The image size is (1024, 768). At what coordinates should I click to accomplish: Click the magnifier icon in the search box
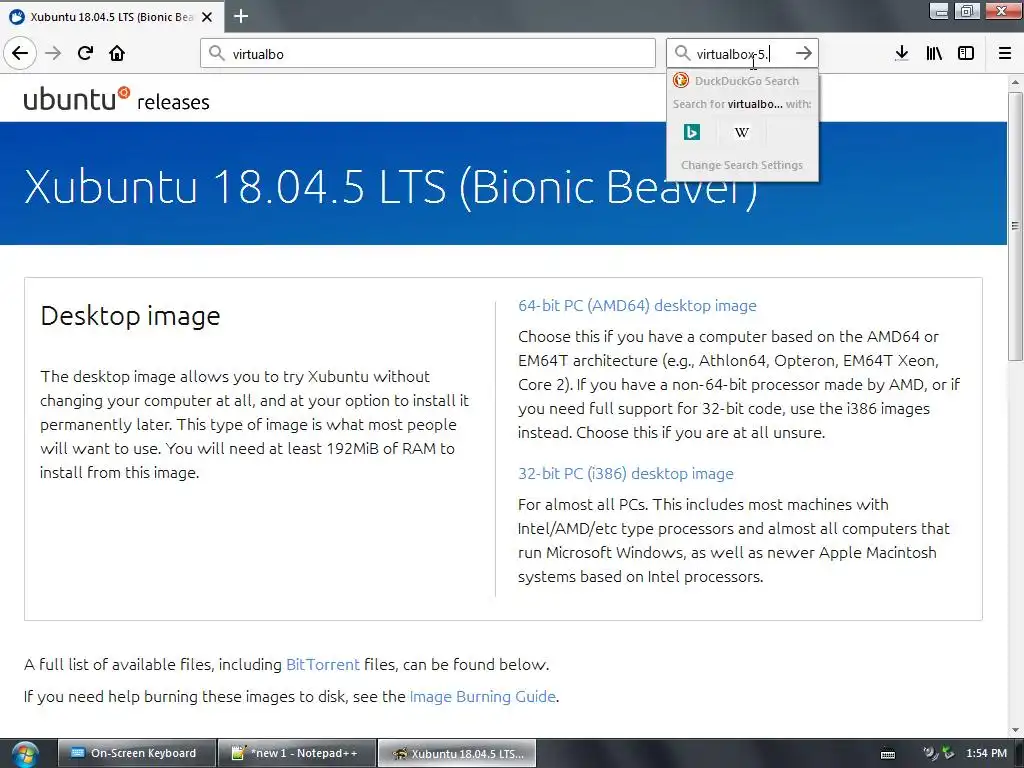coord(682,53)
